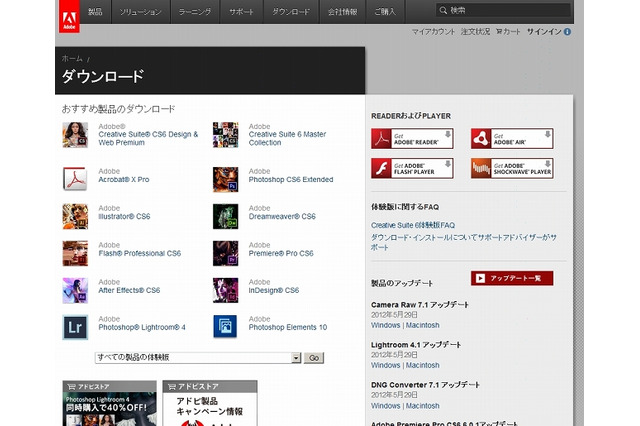Click the Dreamweaver CS6 product icon
This screenshot has height=426, width=640.
[x=227, y=216]
